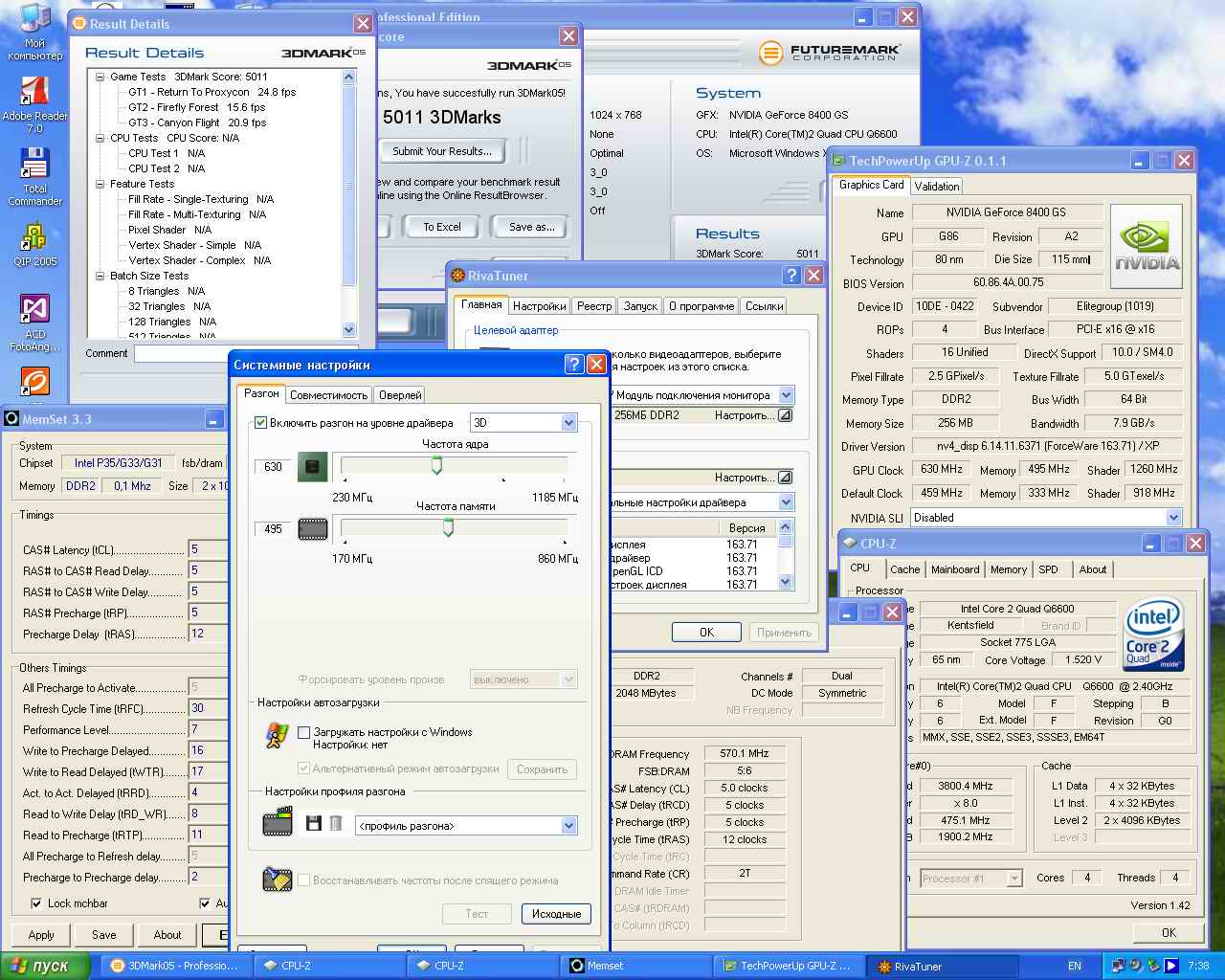Click the network connection tray icon
Image resolution: width=1225 pixels, height=980 pixels.
1118,966
